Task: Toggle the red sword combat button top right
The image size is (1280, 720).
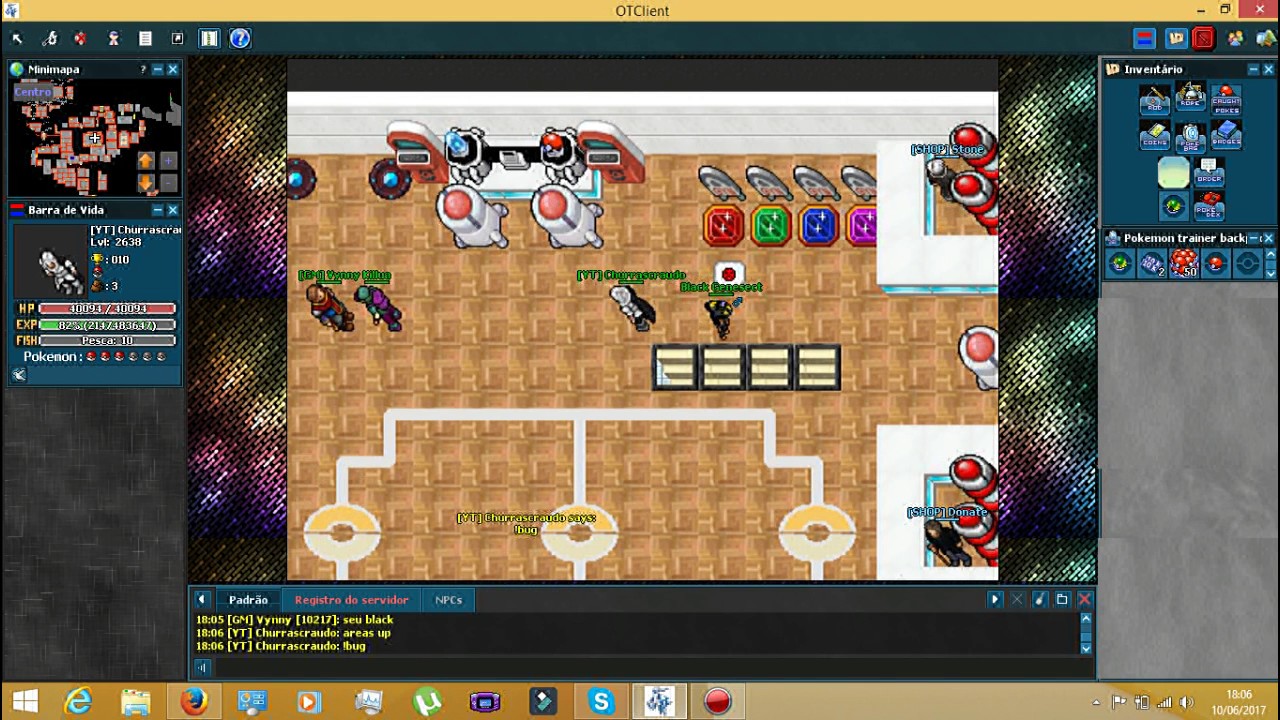Action: point(1204,39)
